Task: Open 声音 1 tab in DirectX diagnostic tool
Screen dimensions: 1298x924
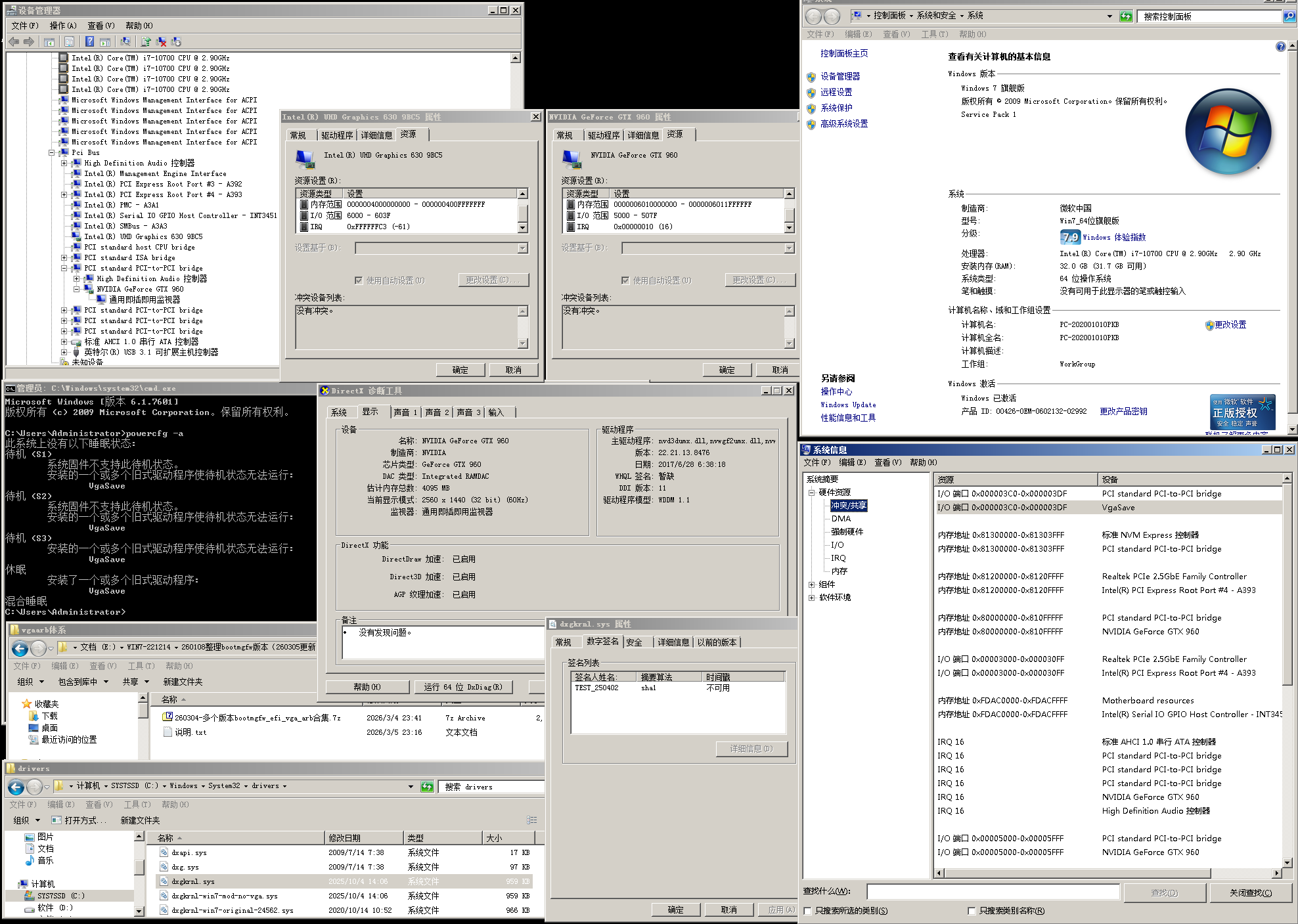Action: coord(405,412)
